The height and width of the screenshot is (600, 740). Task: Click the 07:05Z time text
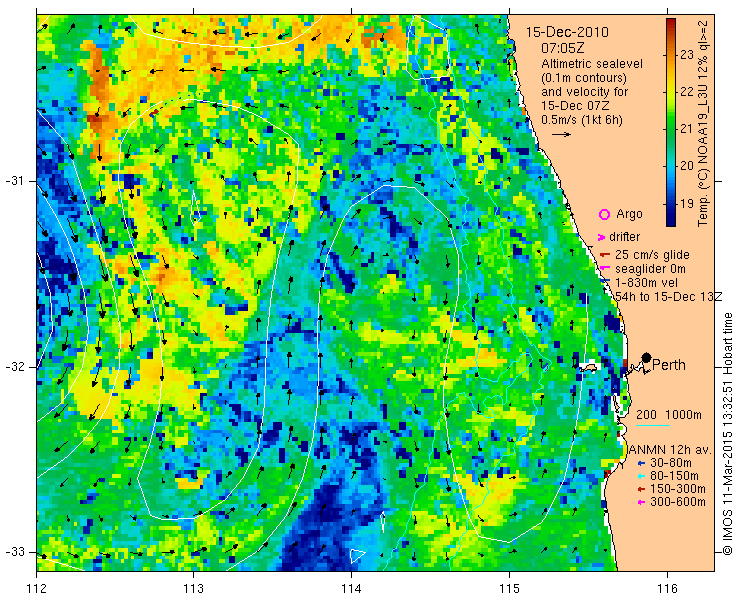[563, 48]
